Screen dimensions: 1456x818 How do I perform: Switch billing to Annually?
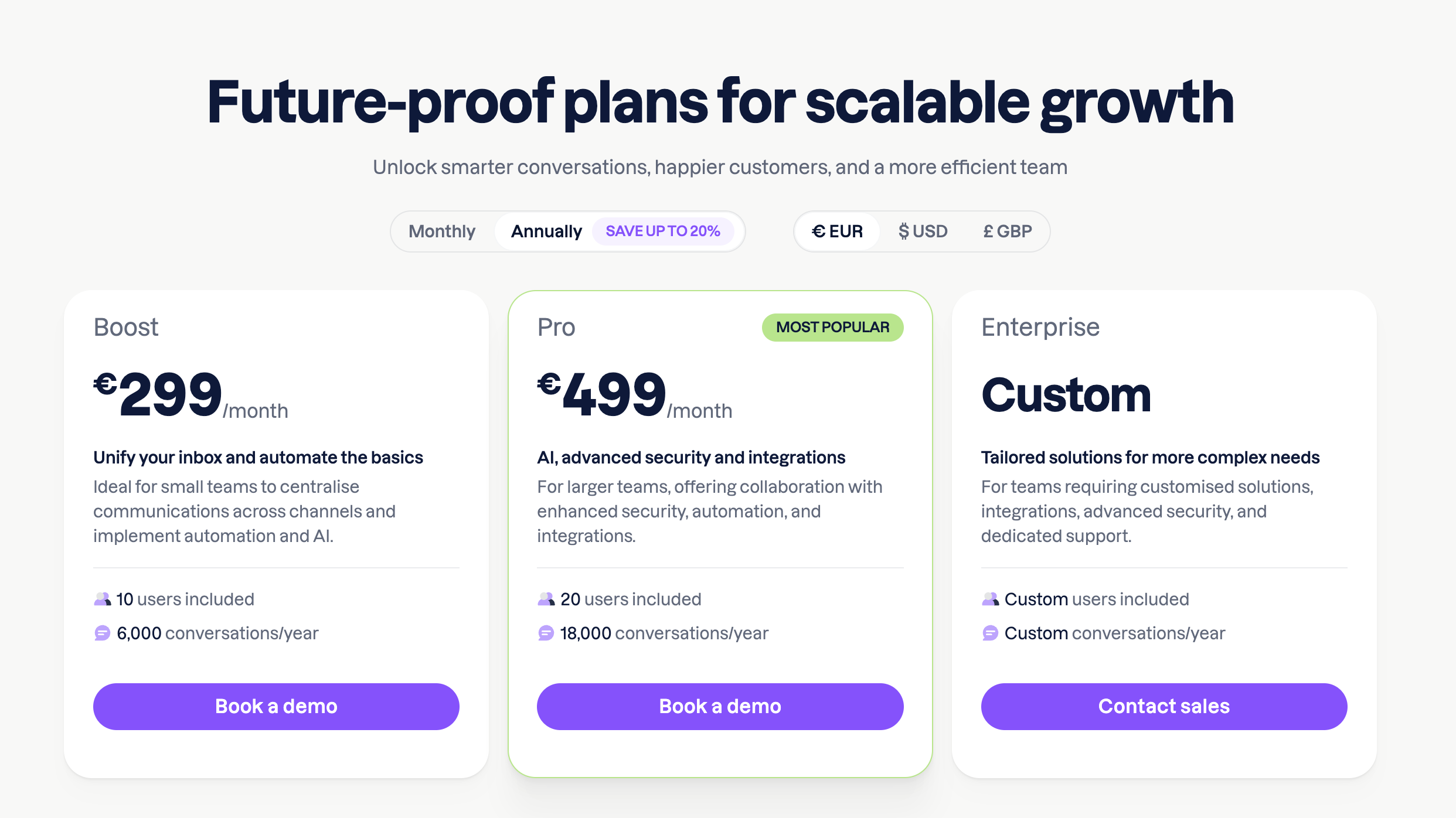(546, 231)
